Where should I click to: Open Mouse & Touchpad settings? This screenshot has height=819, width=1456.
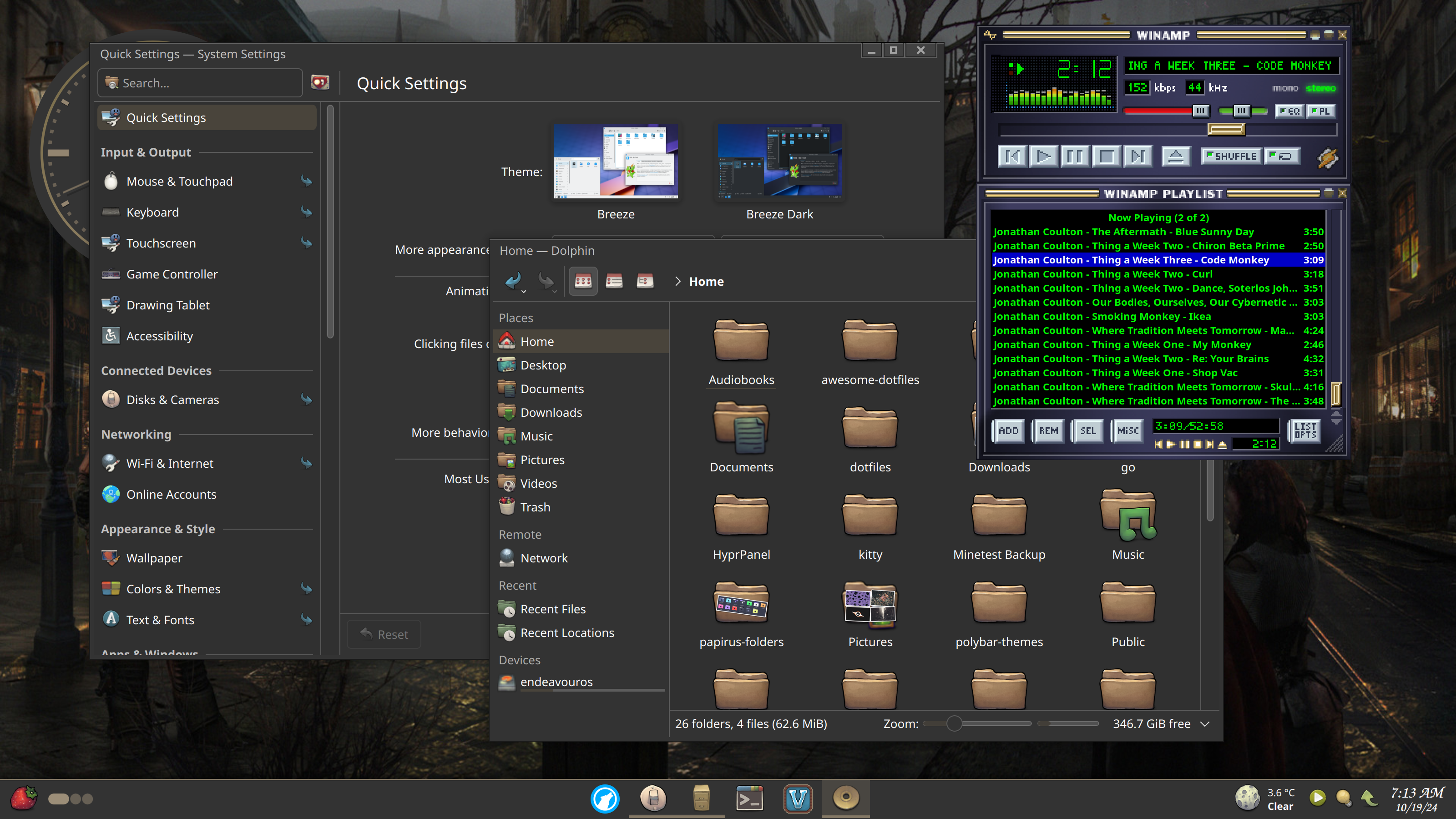(x=207, y=182)
